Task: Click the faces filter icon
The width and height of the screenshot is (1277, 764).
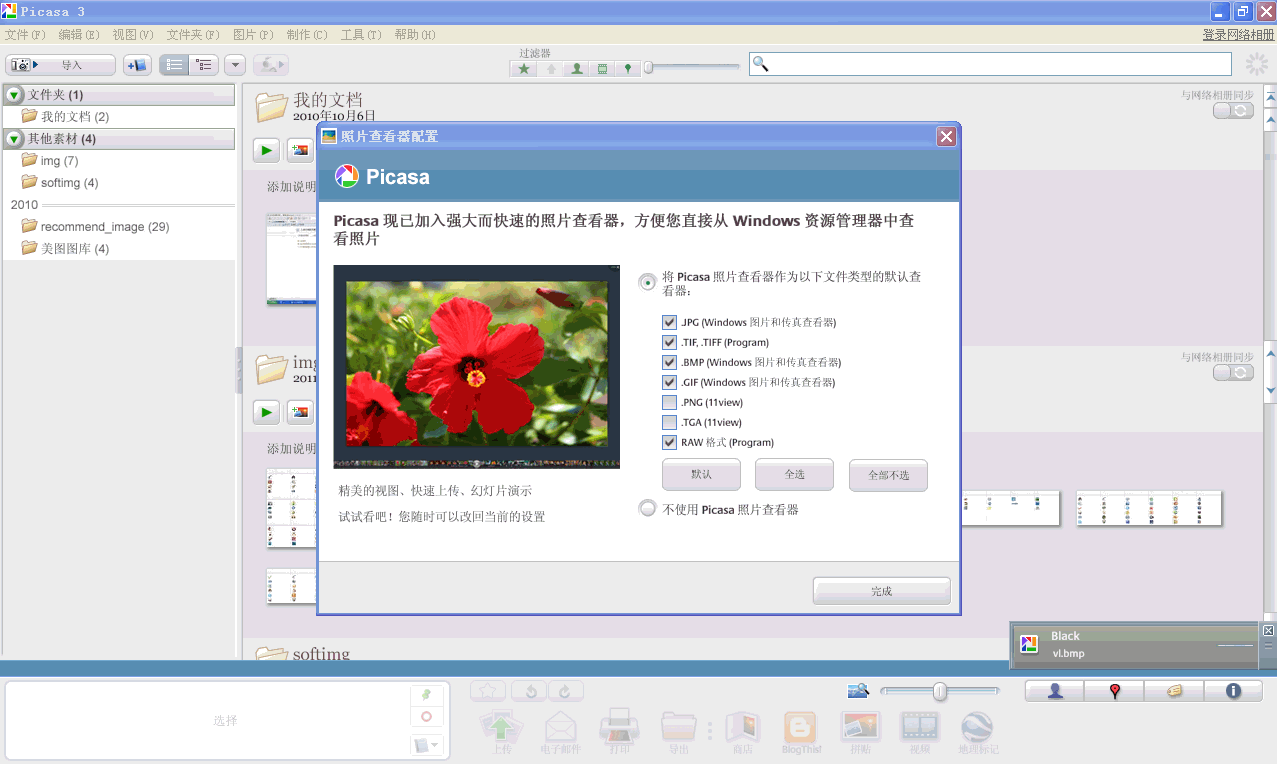Action: point(576,69)
